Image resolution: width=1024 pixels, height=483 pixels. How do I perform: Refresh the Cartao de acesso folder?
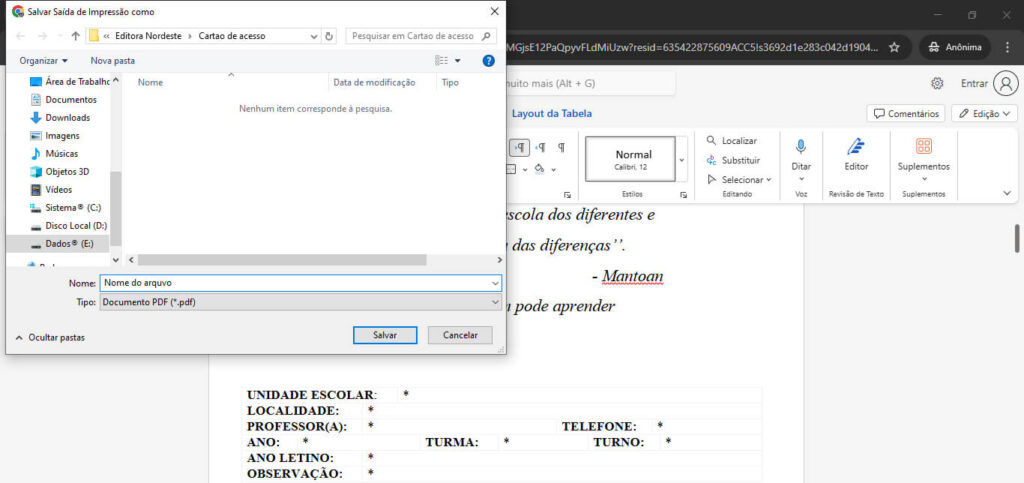[329, 37]
